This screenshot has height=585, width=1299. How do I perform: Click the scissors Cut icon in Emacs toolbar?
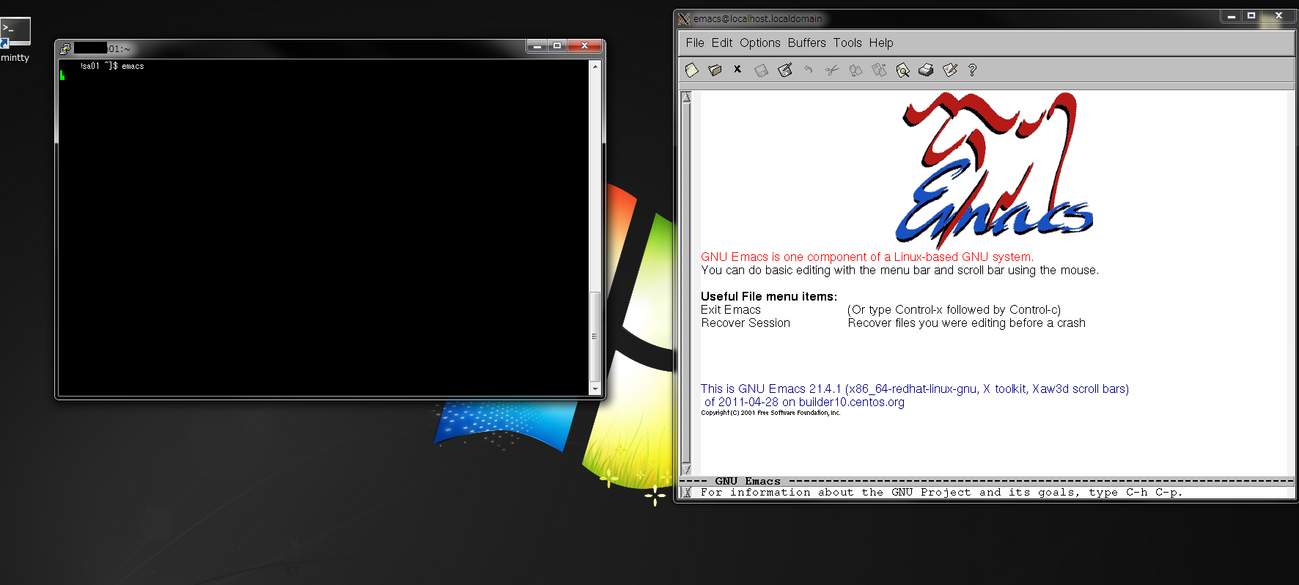tap(831, 70)
